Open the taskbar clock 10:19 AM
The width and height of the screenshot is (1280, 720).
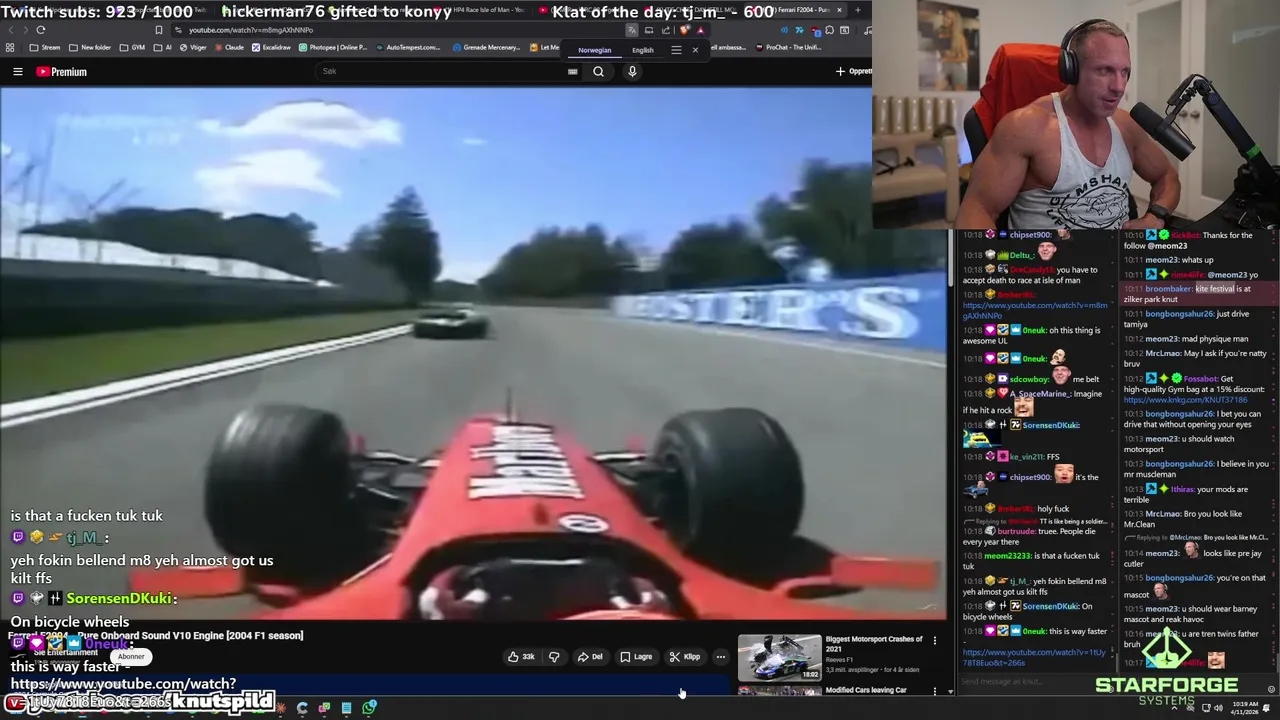click(1246, 708)
